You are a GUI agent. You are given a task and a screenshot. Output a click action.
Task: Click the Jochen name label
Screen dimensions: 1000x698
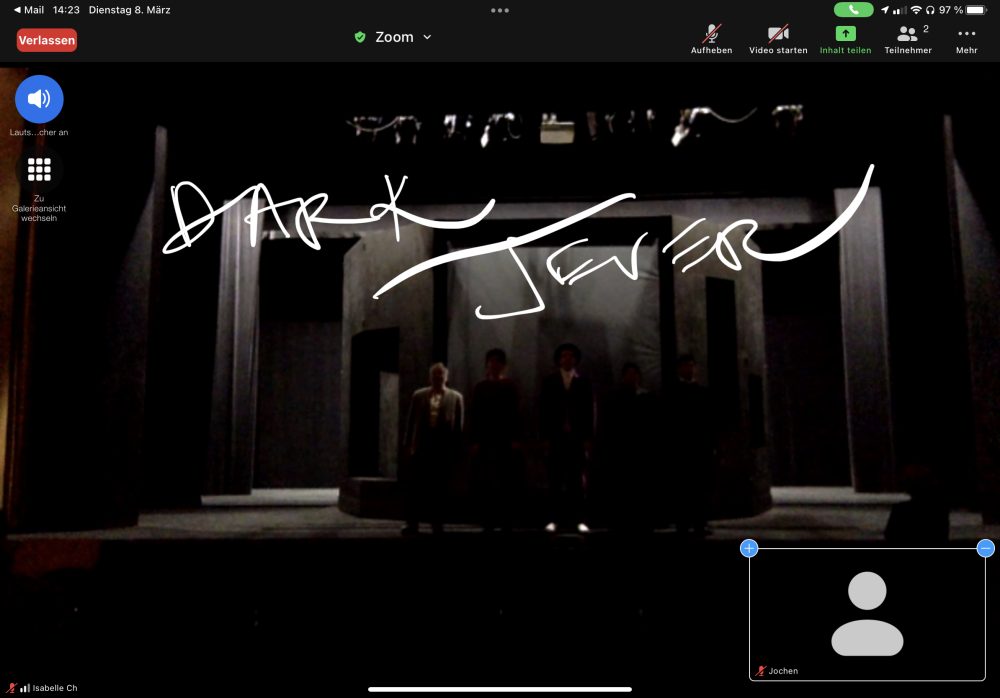click(783, 671)
